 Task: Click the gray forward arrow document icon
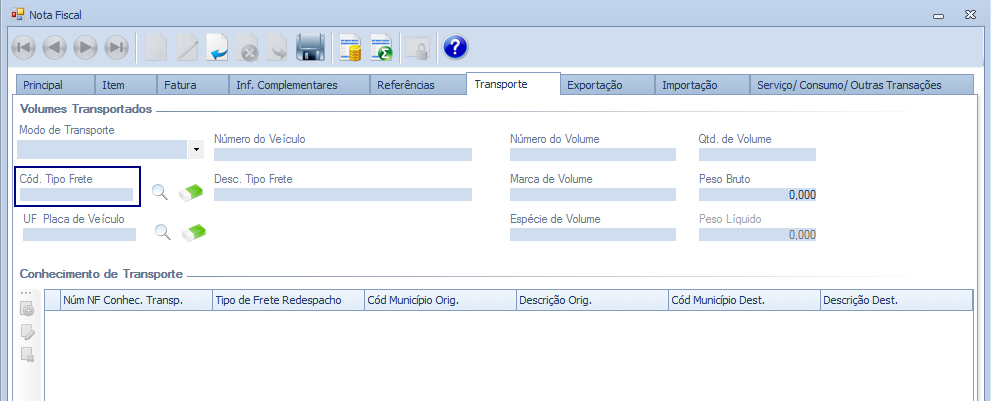277,47
